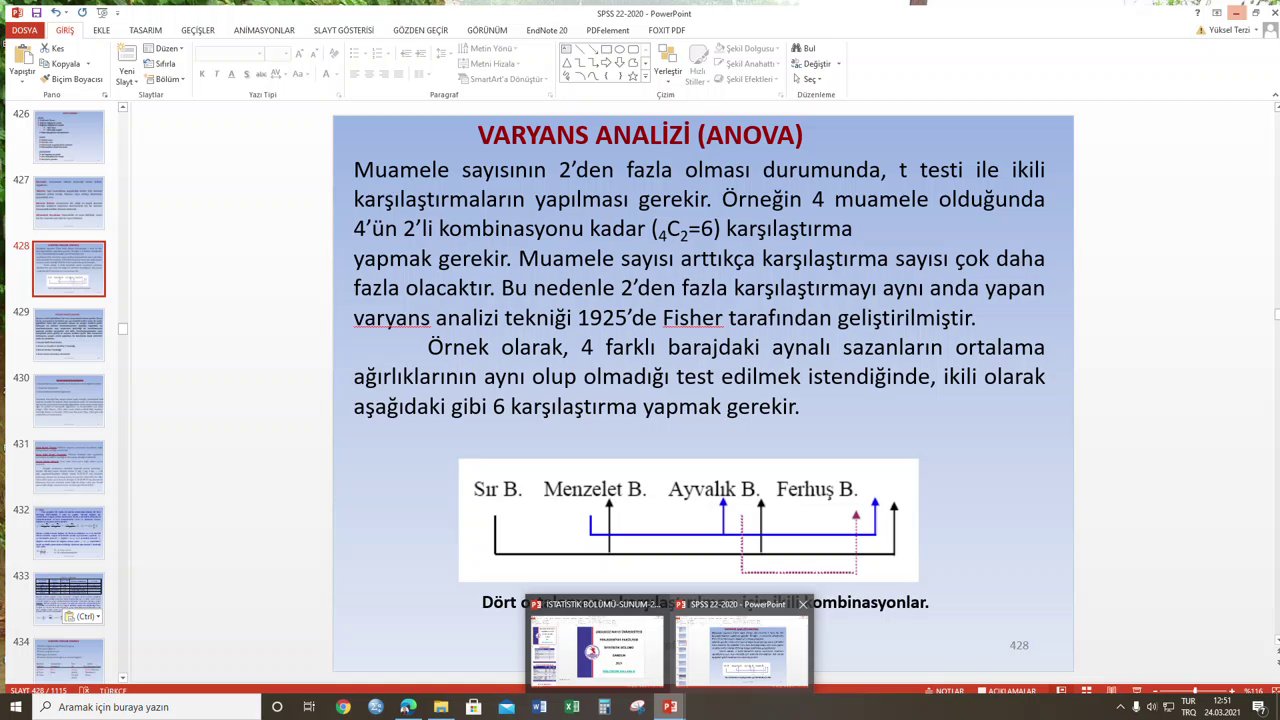Expand the shapes gallery with More arrow
This screenshot has height=720, width=1280.
[645, 77]
